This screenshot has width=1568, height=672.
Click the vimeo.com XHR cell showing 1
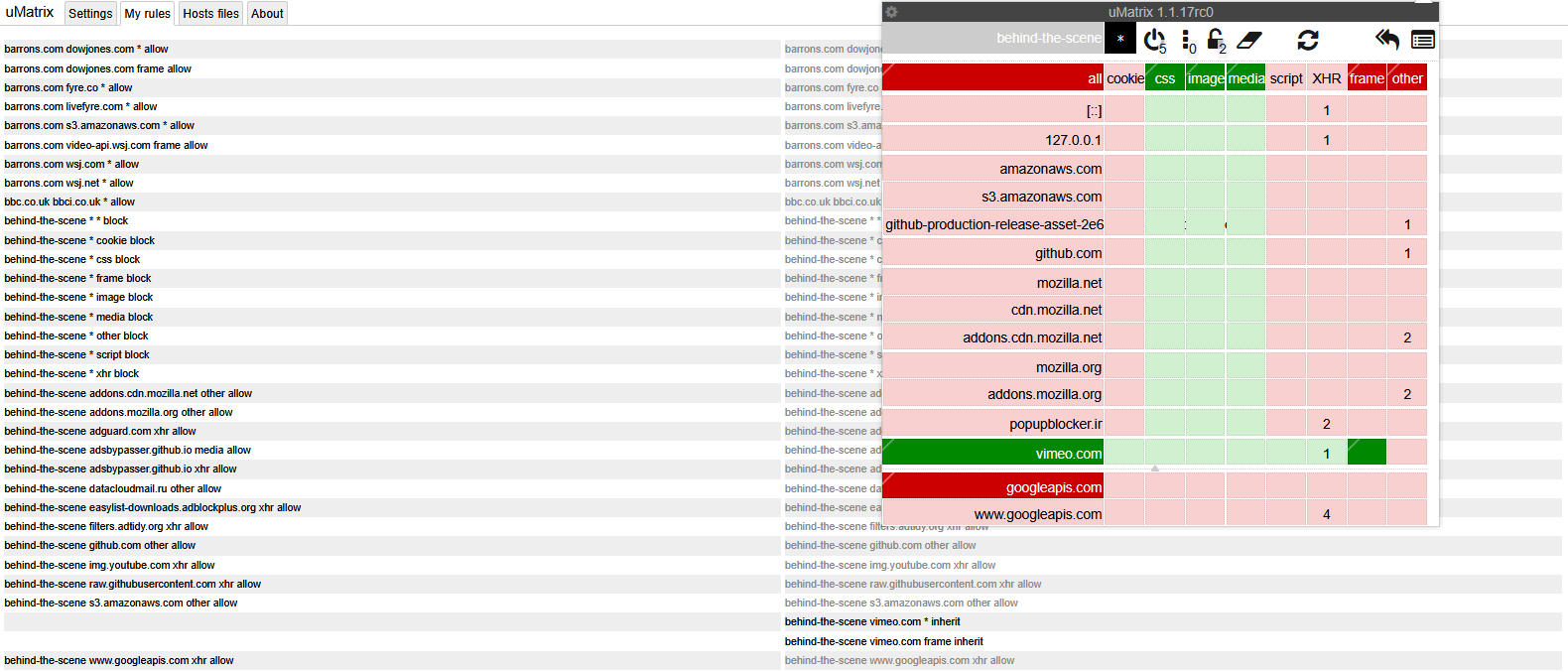click(x=1327, y=453)
